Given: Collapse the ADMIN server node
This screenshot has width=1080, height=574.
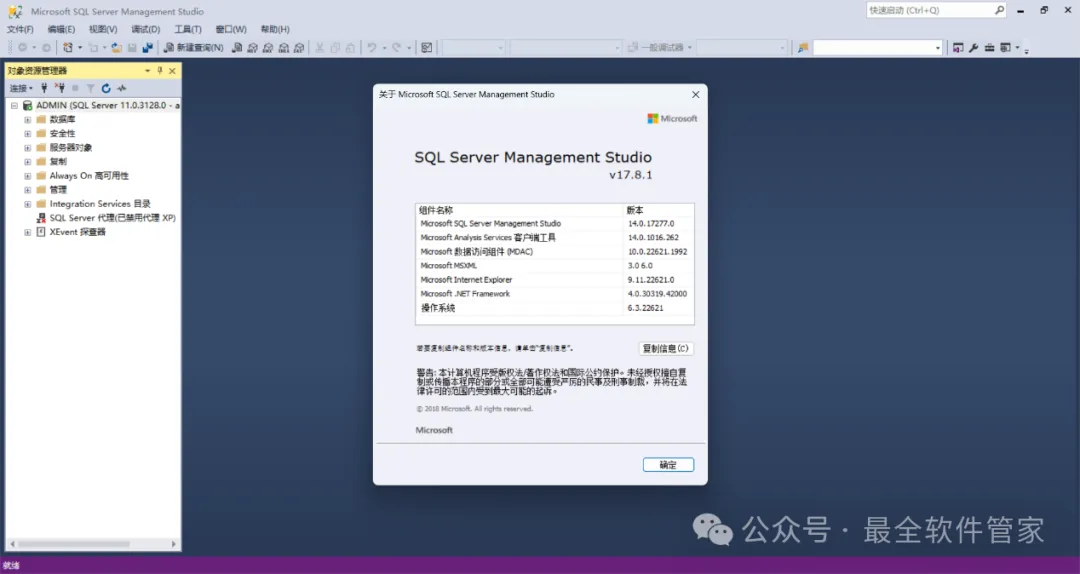Looking at the screenshot, I should (x=14, y=105).
